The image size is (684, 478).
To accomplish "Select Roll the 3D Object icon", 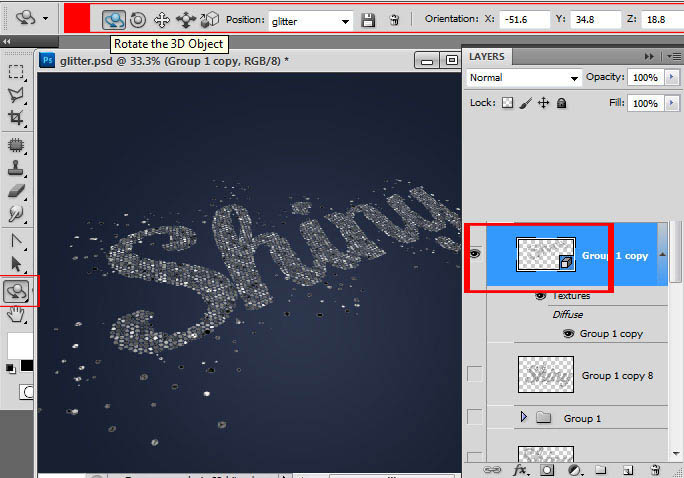I will (x=138, y=20).
